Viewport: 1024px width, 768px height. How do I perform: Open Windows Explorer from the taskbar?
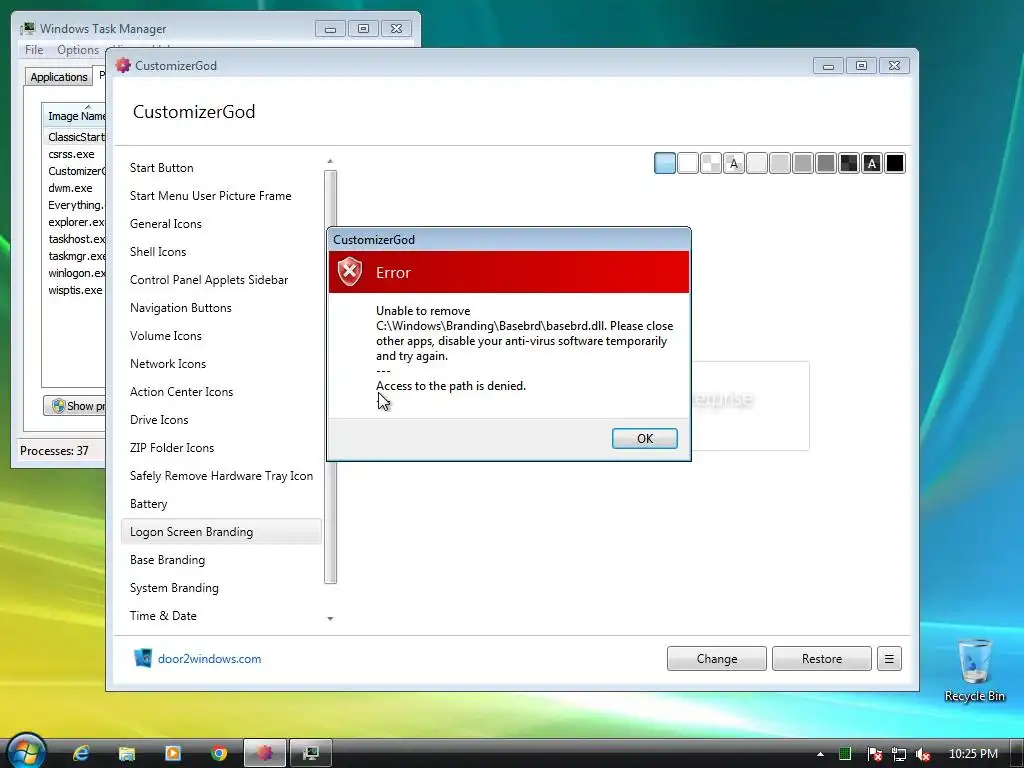point(127,753)
